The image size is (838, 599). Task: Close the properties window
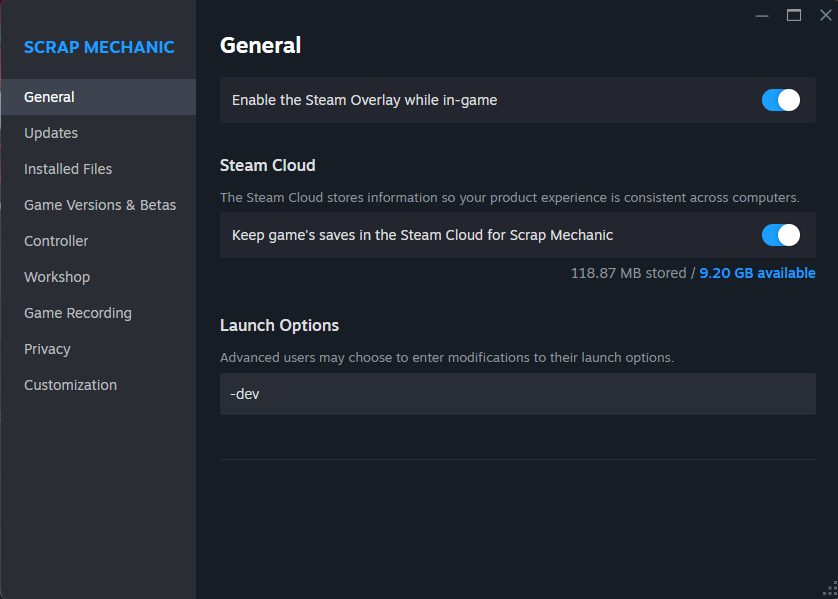point(826,15)
